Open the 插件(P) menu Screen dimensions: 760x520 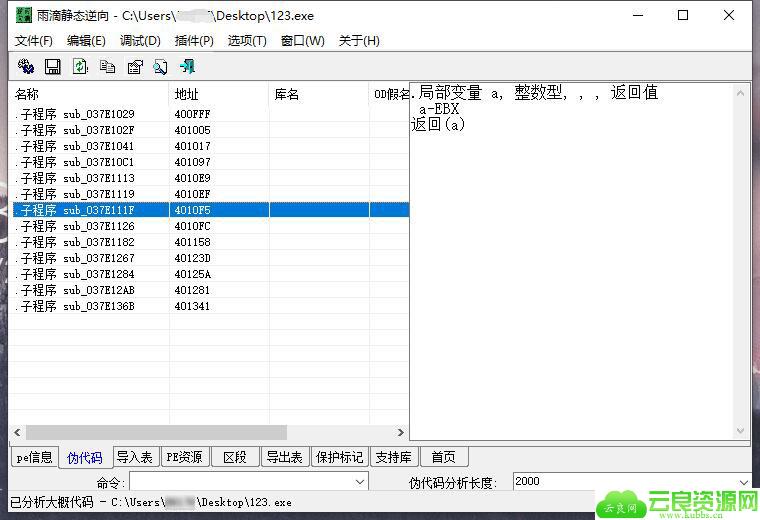(194, 41)
